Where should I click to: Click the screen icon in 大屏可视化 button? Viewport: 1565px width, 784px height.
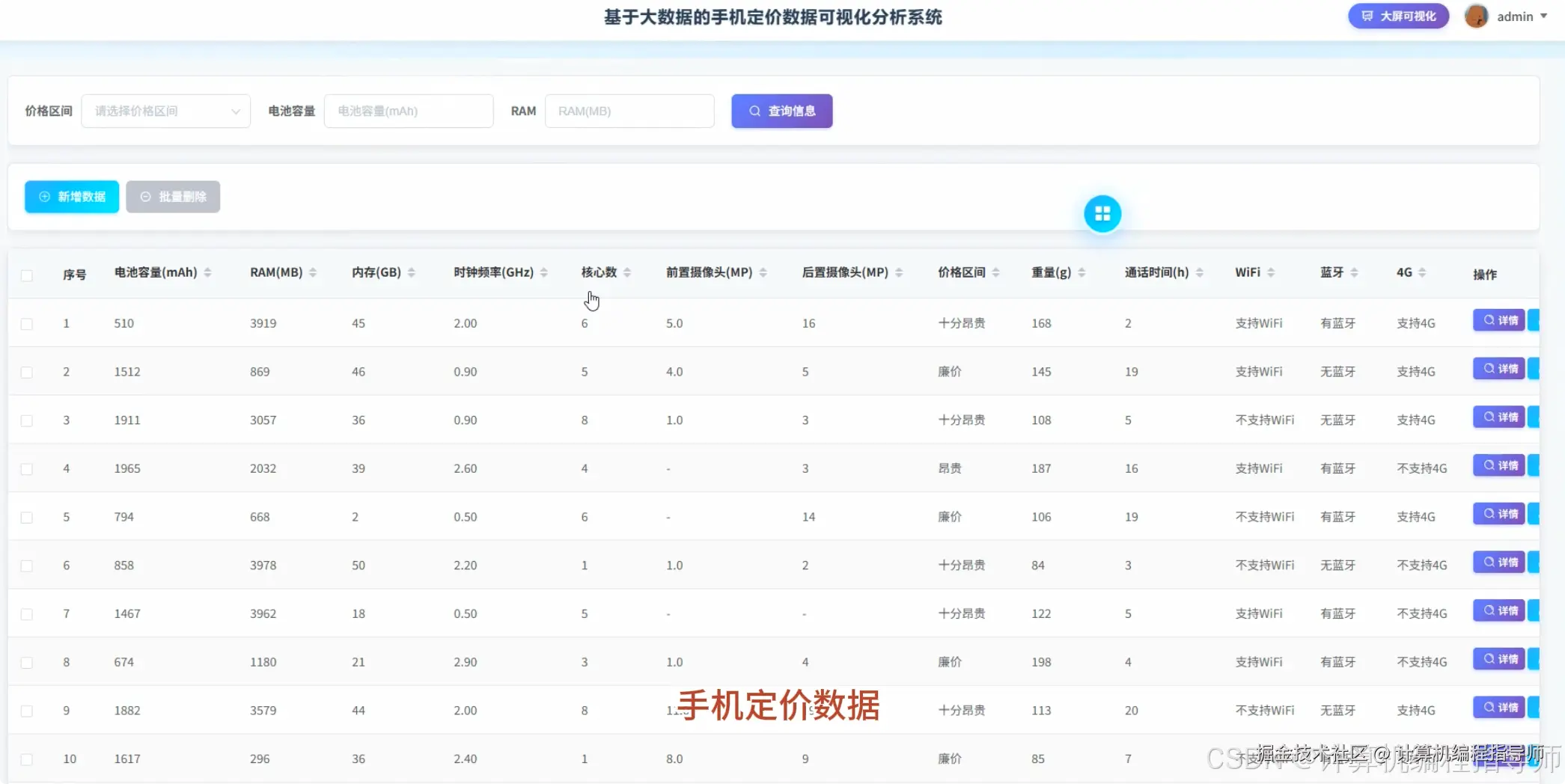(x=1369, y=15)
